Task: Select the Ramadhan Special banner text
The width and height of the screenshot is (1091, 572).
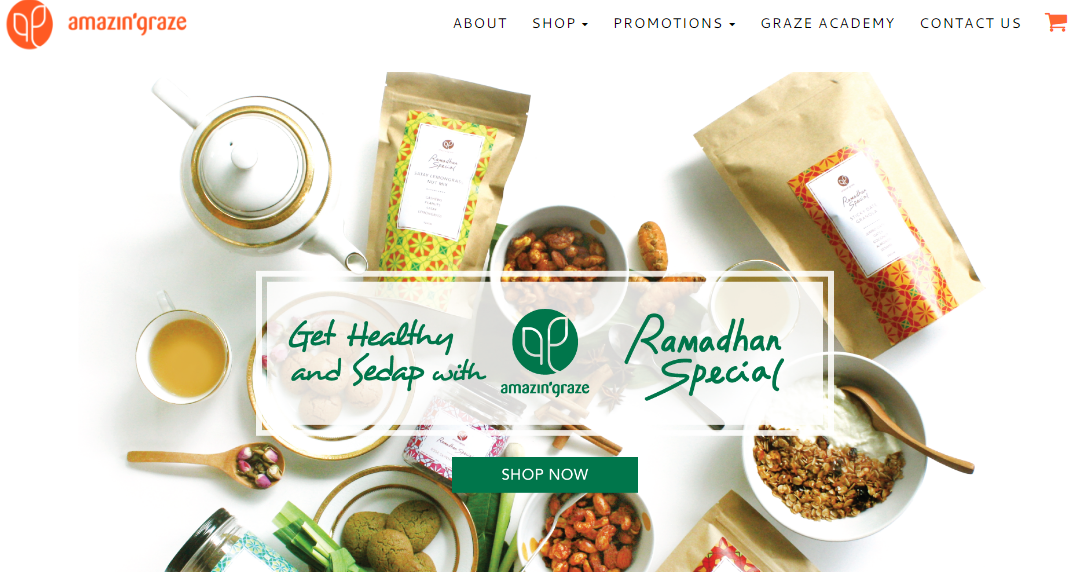Action: [704, 356]
